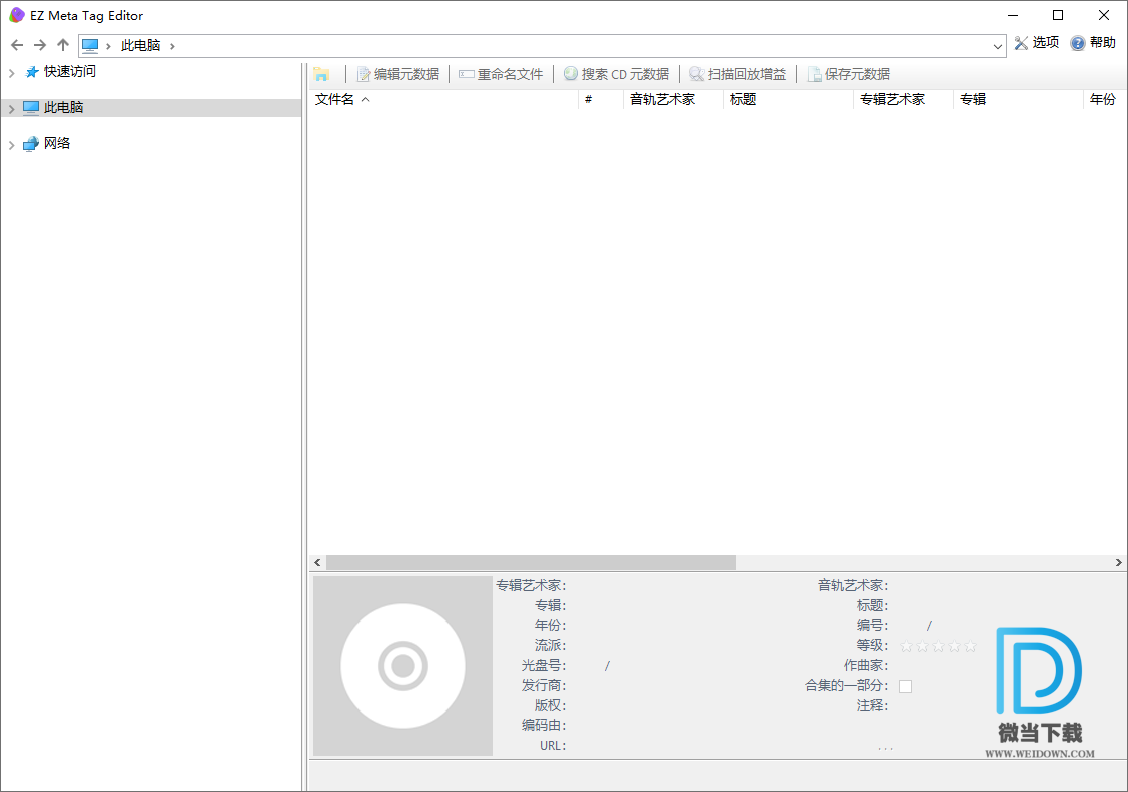
Task: Open the address bar dropdown arrow
Action: (998, 46)
